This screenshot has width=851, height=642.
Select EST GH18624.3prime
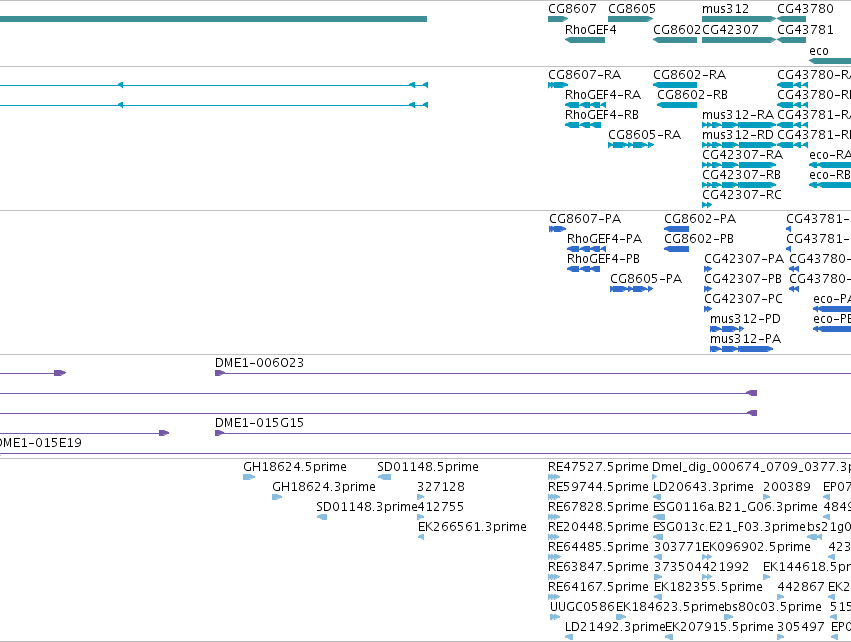coord(277,497)
